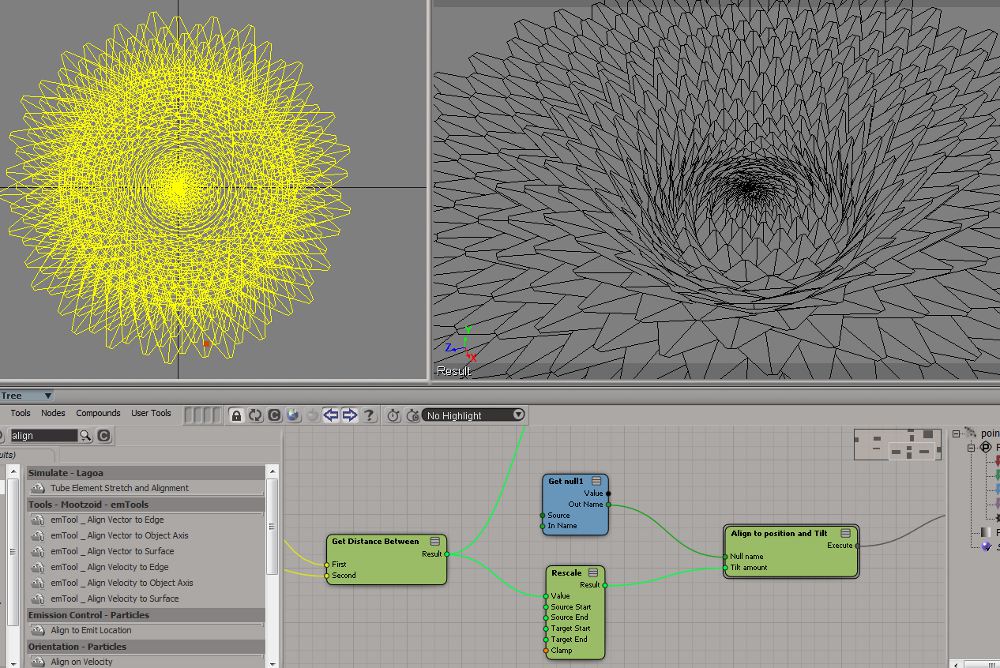Click the help question mark icon
The height and width of the screenshot is (668, 1000).
[x=369, y=415]
